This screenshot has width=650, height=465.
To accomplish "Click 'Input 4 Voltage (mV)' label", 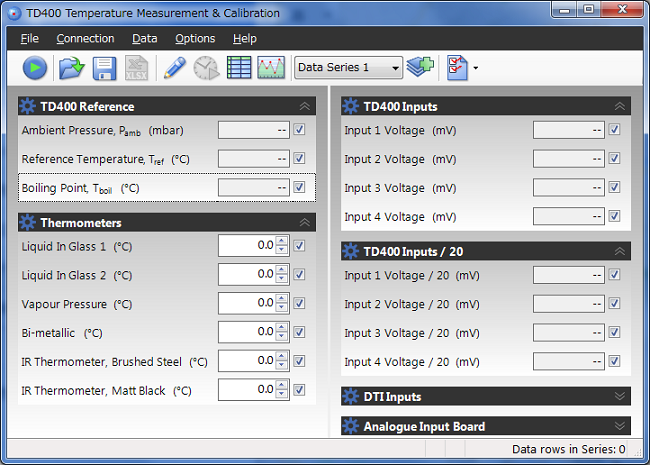I will coord(400,217).
